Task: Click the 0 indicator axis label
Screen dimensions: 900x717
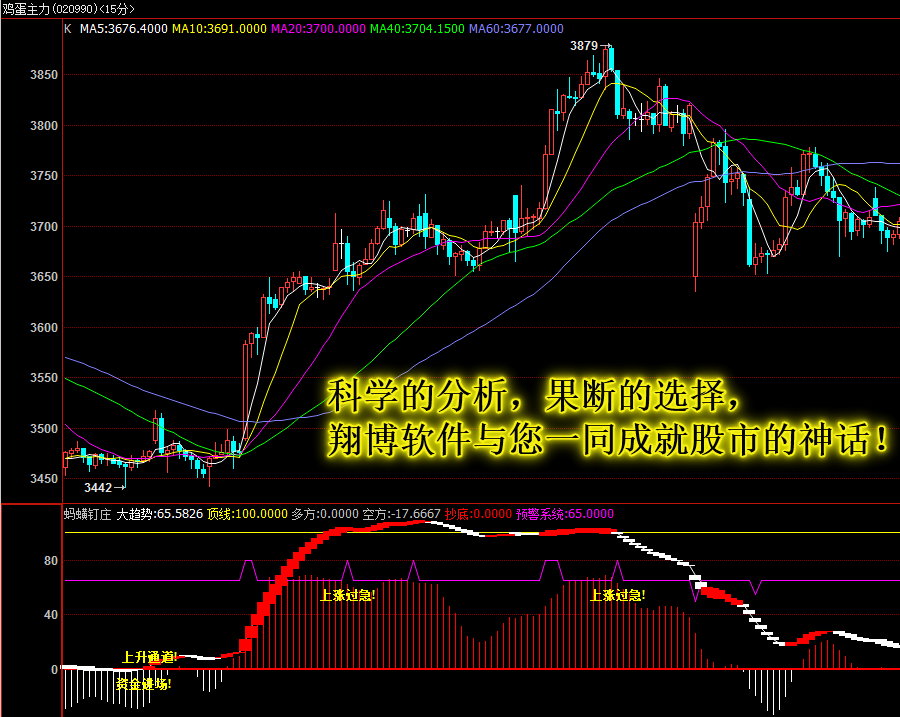Action: coord(55,669)
